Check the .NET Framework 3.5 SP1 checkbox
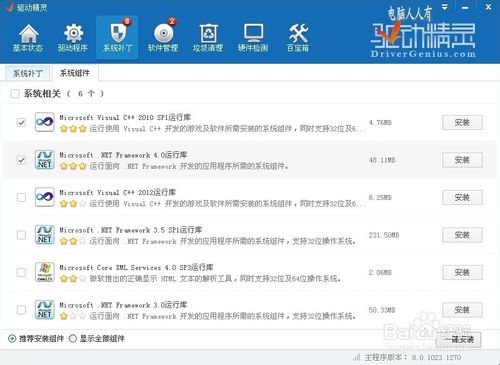The image size is (500, 365). pos(21,235)
